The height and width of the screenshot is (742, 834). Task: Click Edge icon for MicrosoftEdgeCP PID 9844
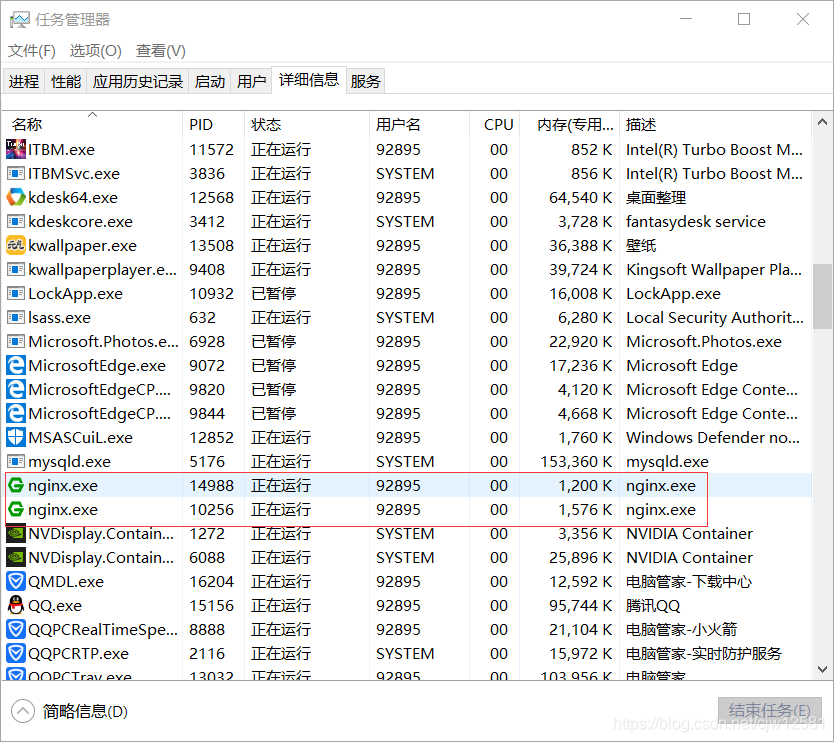[15, 413]
